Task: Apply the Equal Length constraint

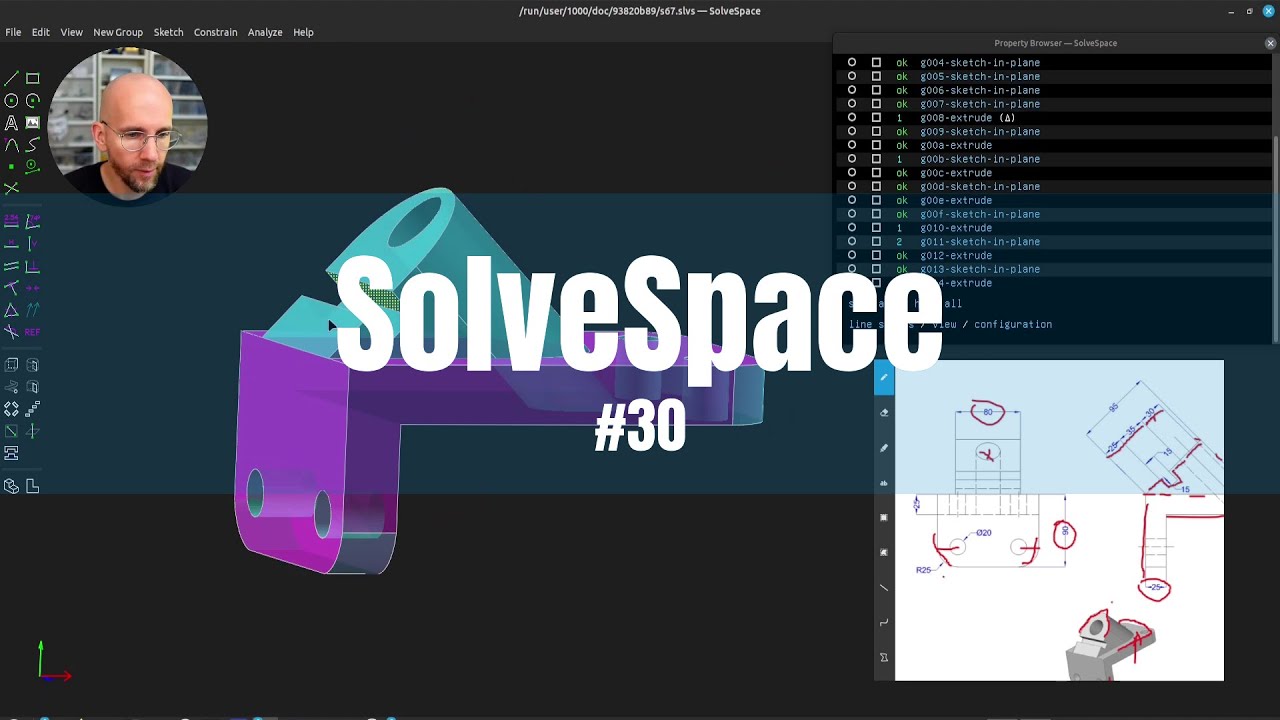Action: (x=11, y=310)
